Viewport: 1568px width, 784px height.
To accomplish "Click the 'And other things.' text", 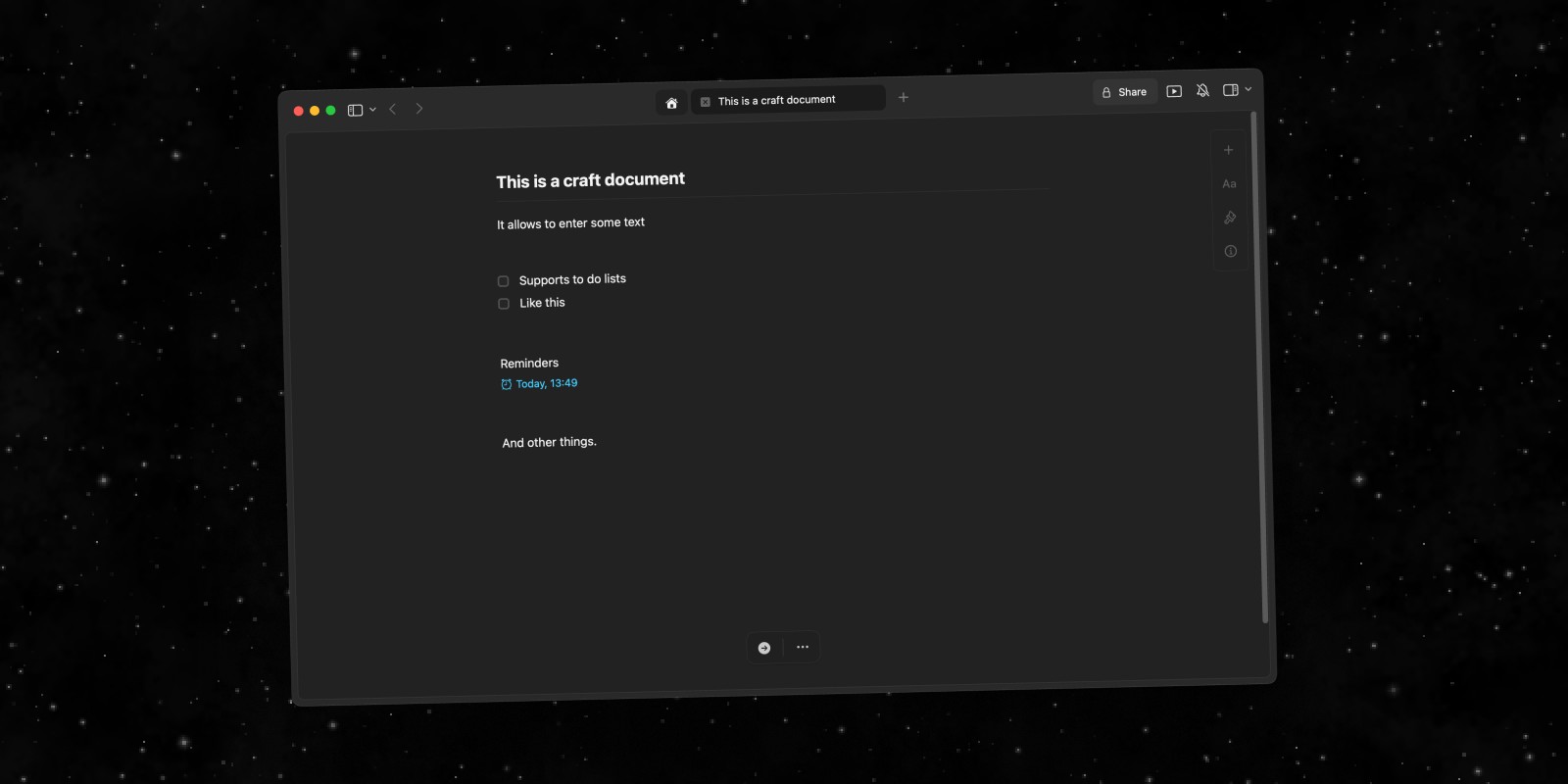I will [x=550, y=442].
